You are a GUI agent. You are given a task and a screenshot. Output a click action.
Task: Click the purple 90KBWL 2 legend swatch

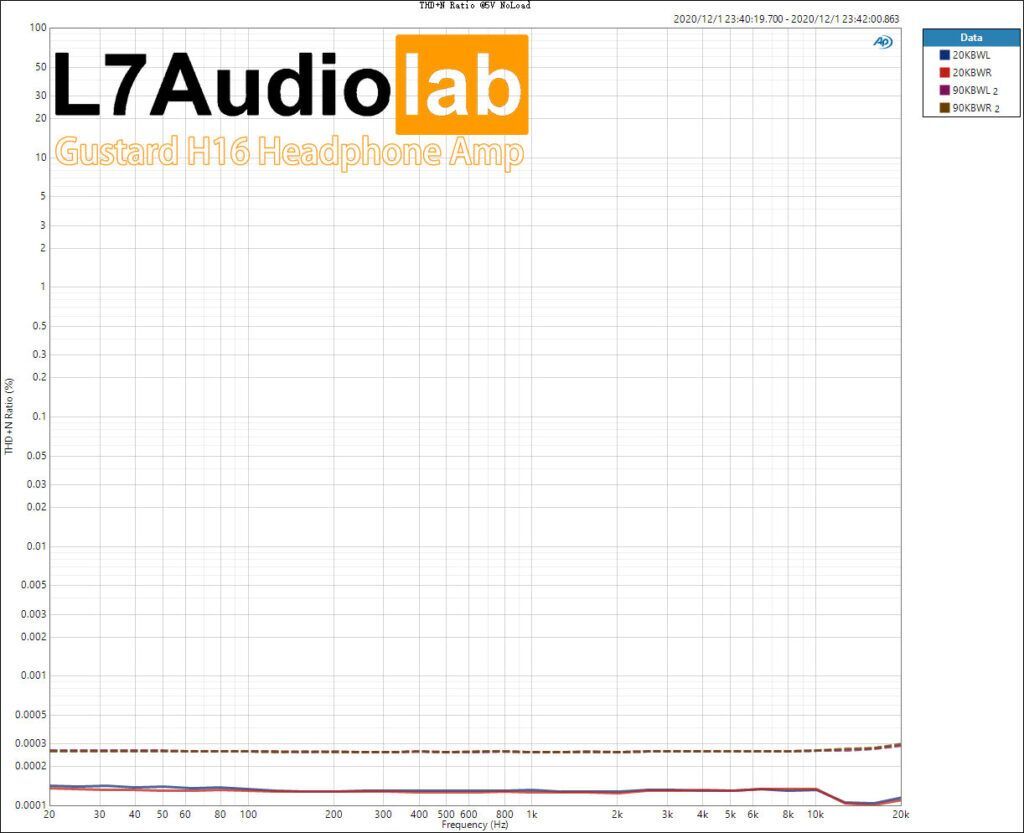pos(944,90)
